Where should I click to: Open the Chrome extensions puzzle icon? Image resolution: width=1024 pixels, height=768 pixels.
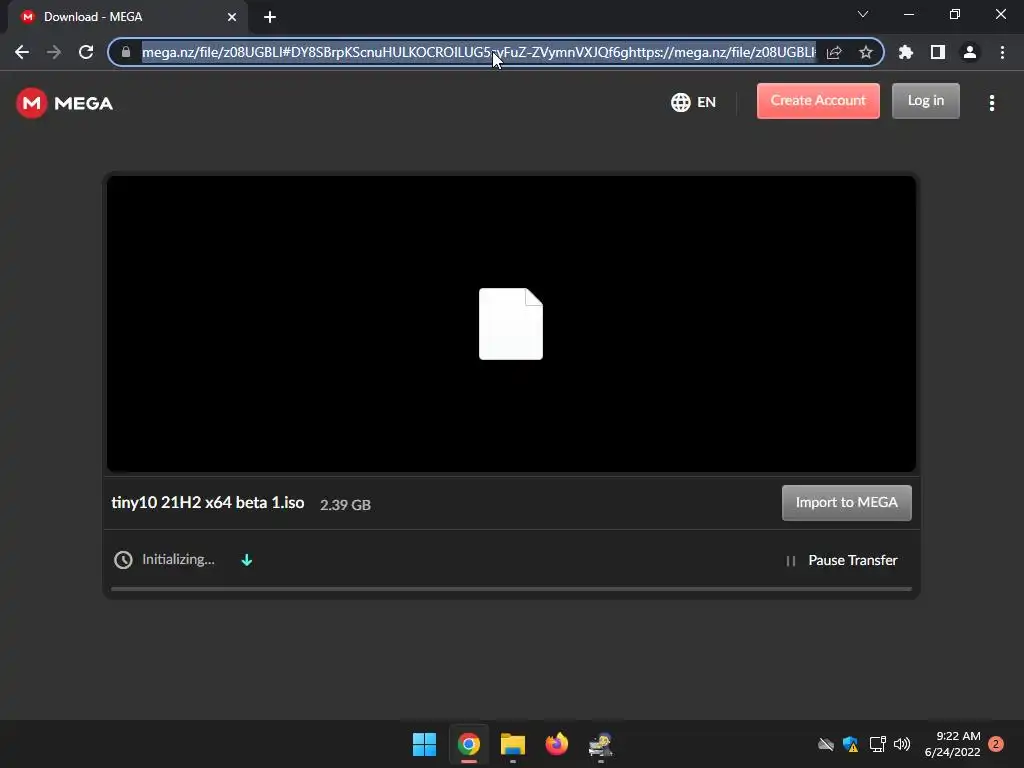click(x=906, y=52)
